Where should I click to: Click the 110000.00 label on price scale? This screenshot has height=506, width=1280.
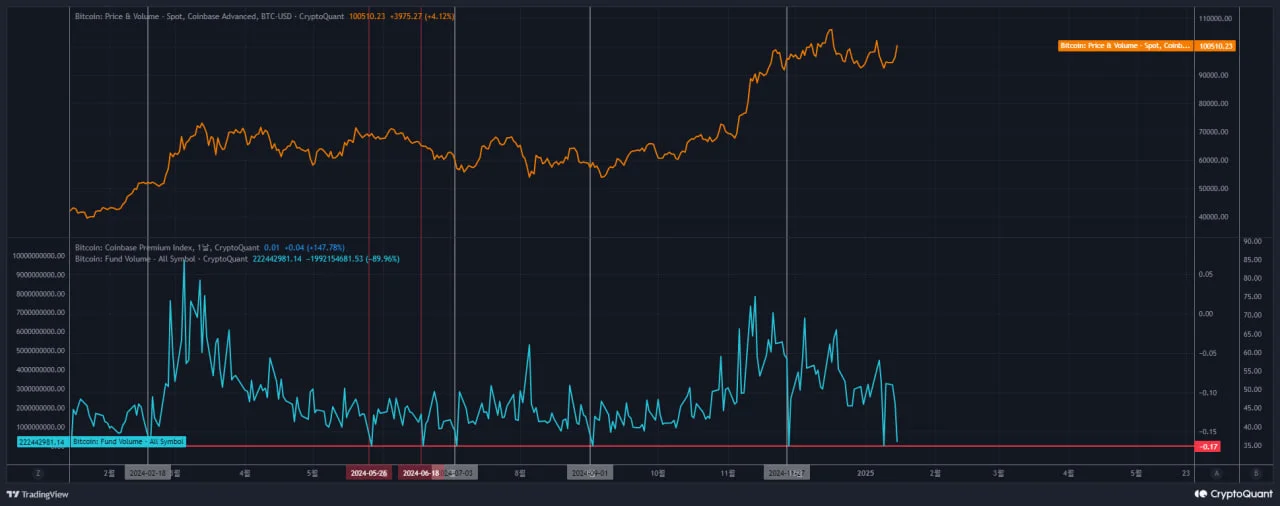(1216, 19)
